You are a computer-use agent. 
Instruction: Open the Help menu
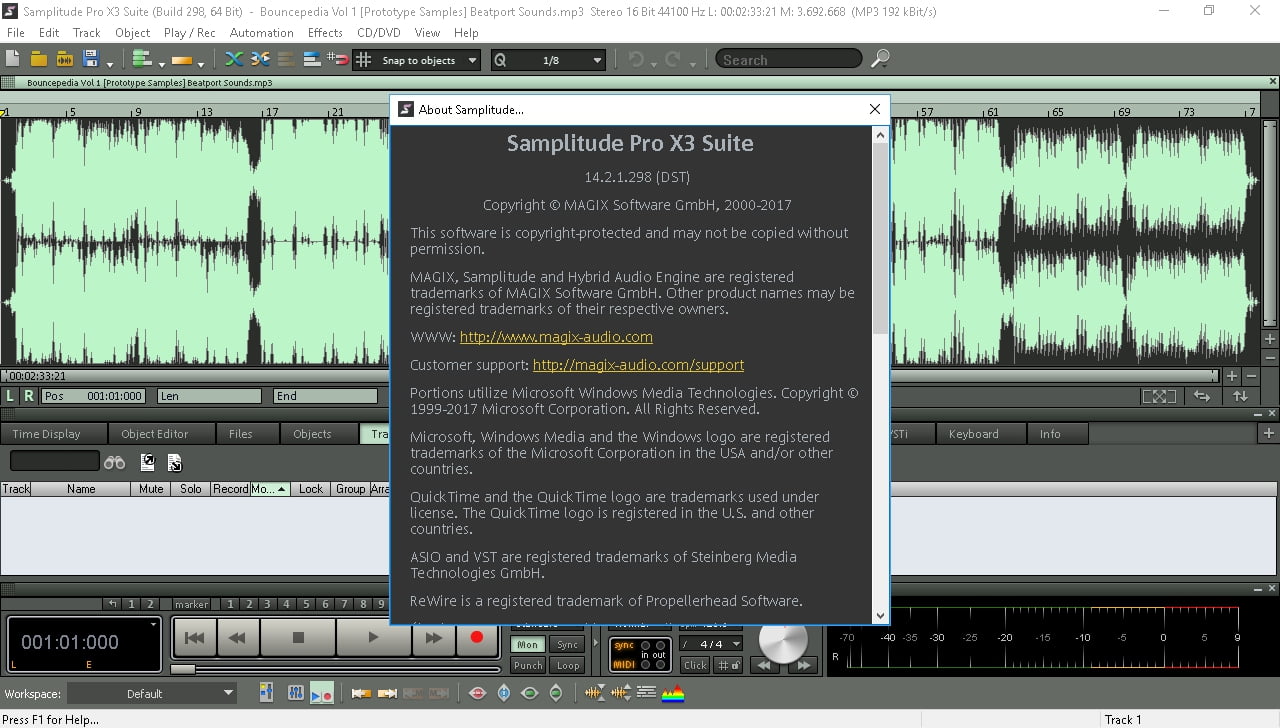[466, 32]
